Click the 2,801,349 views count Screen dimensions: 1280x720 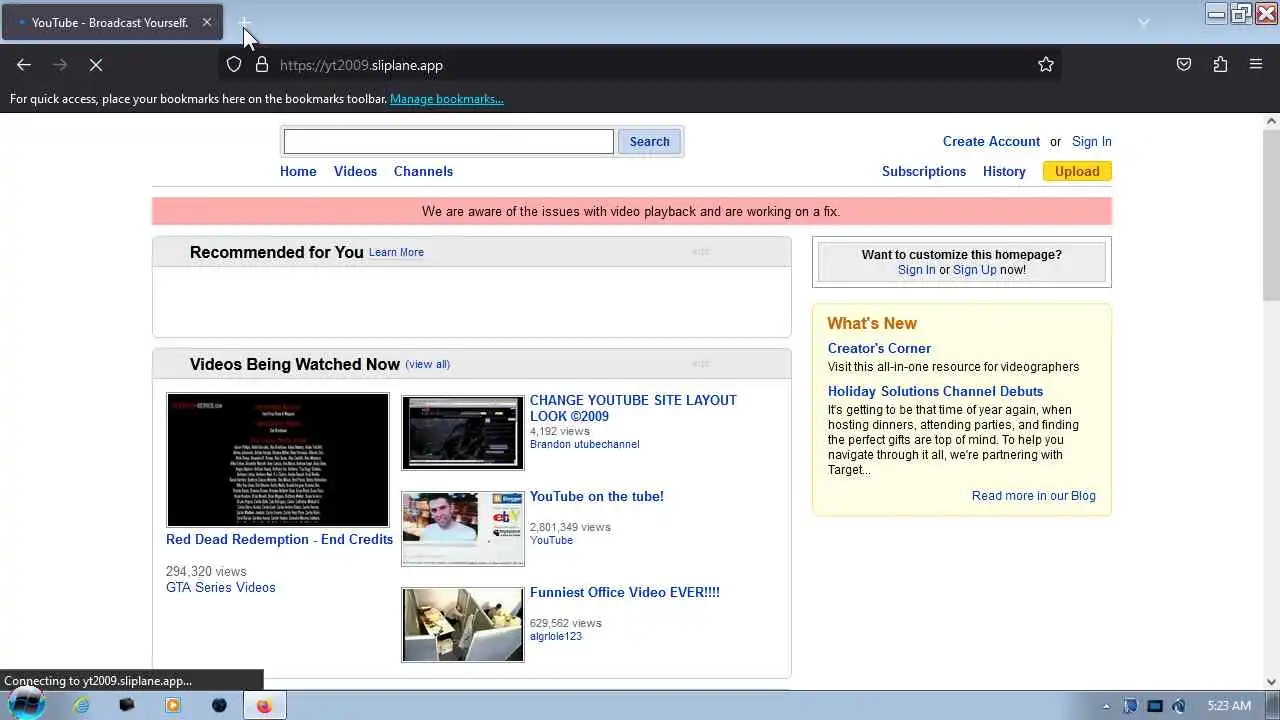pyautogui.click(x=570, y=527)
